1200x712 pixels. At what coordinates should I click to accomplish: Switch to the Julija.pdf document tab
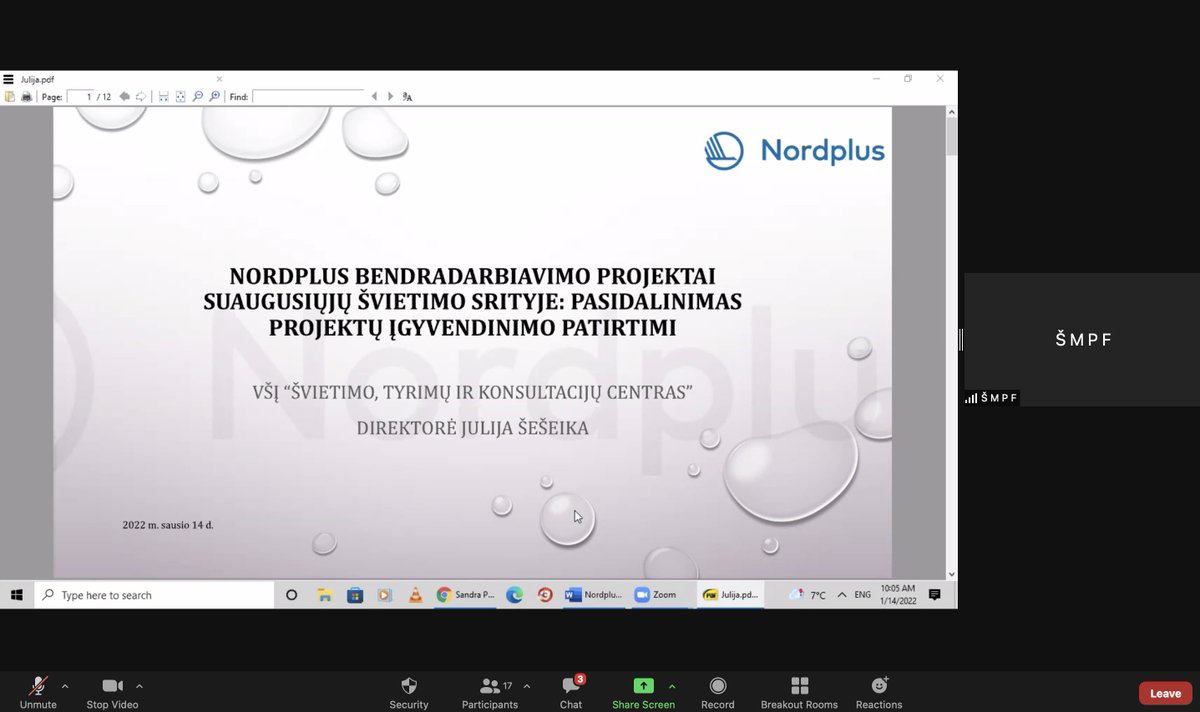pyautogui.click(x=731, y=594)
